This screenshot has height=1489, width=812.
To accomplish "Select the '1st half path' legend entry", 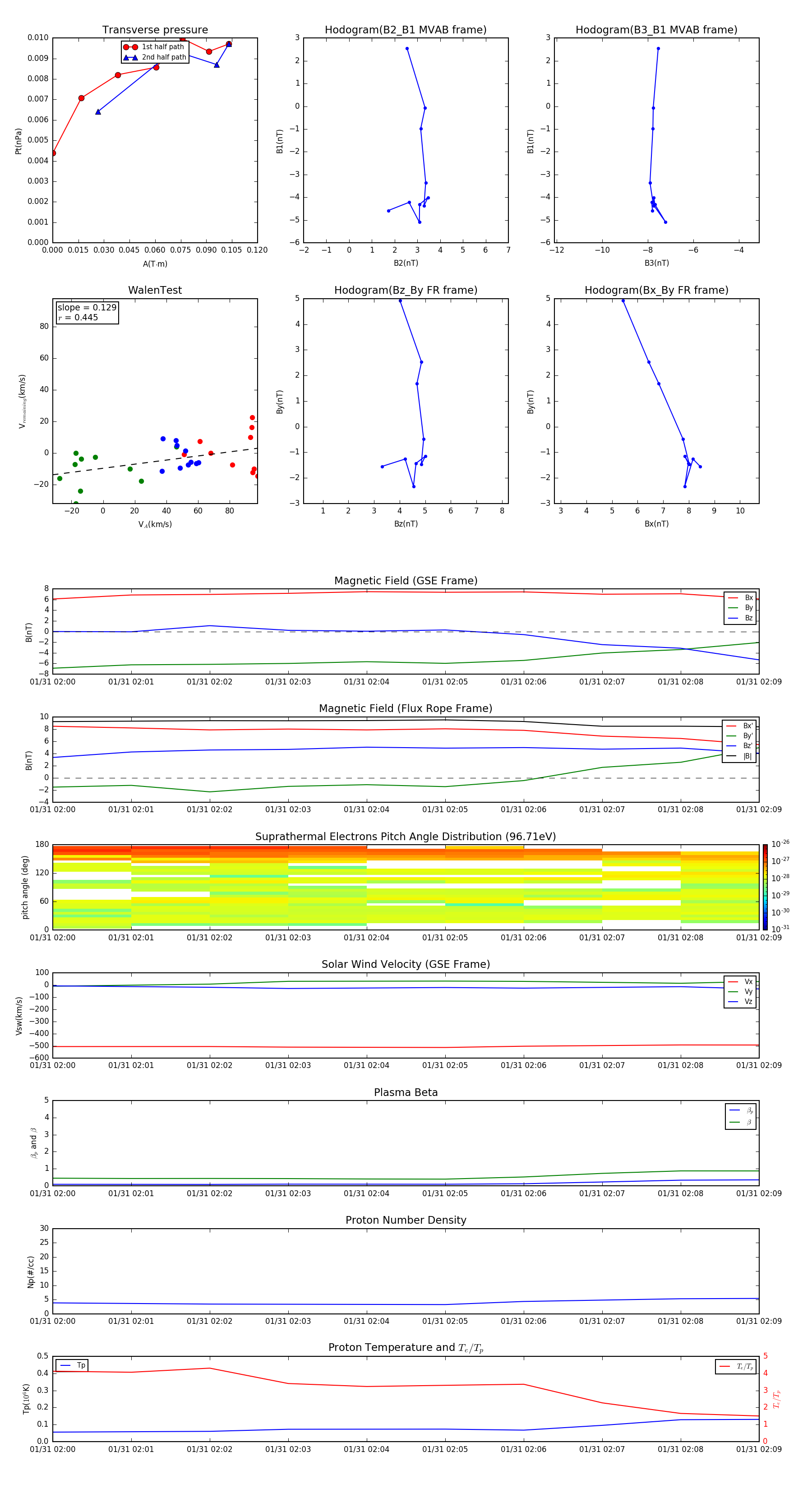I will point(154,47).
